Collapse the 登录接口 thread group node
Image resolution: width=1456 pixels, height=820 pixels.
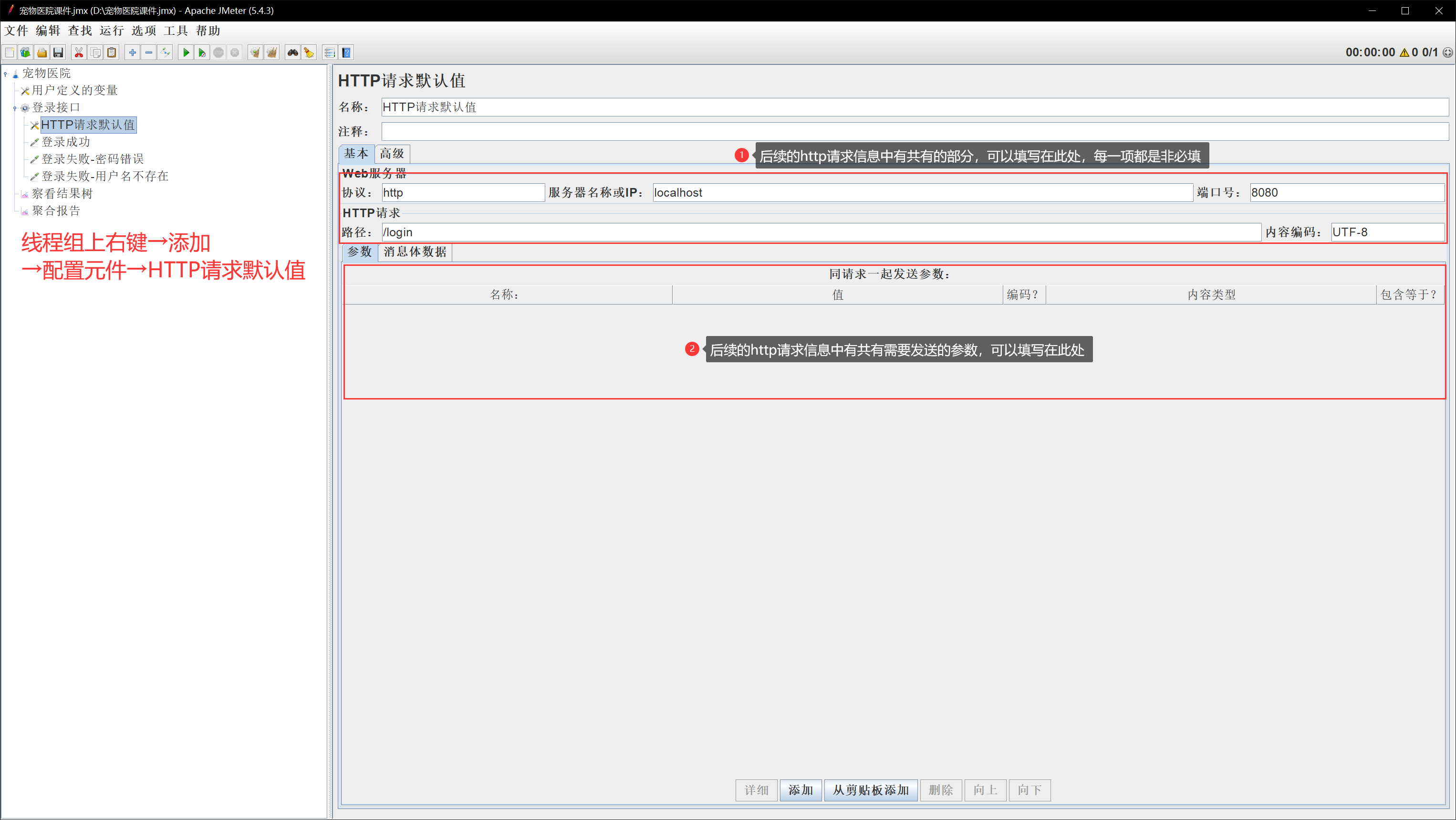(15, 108)
